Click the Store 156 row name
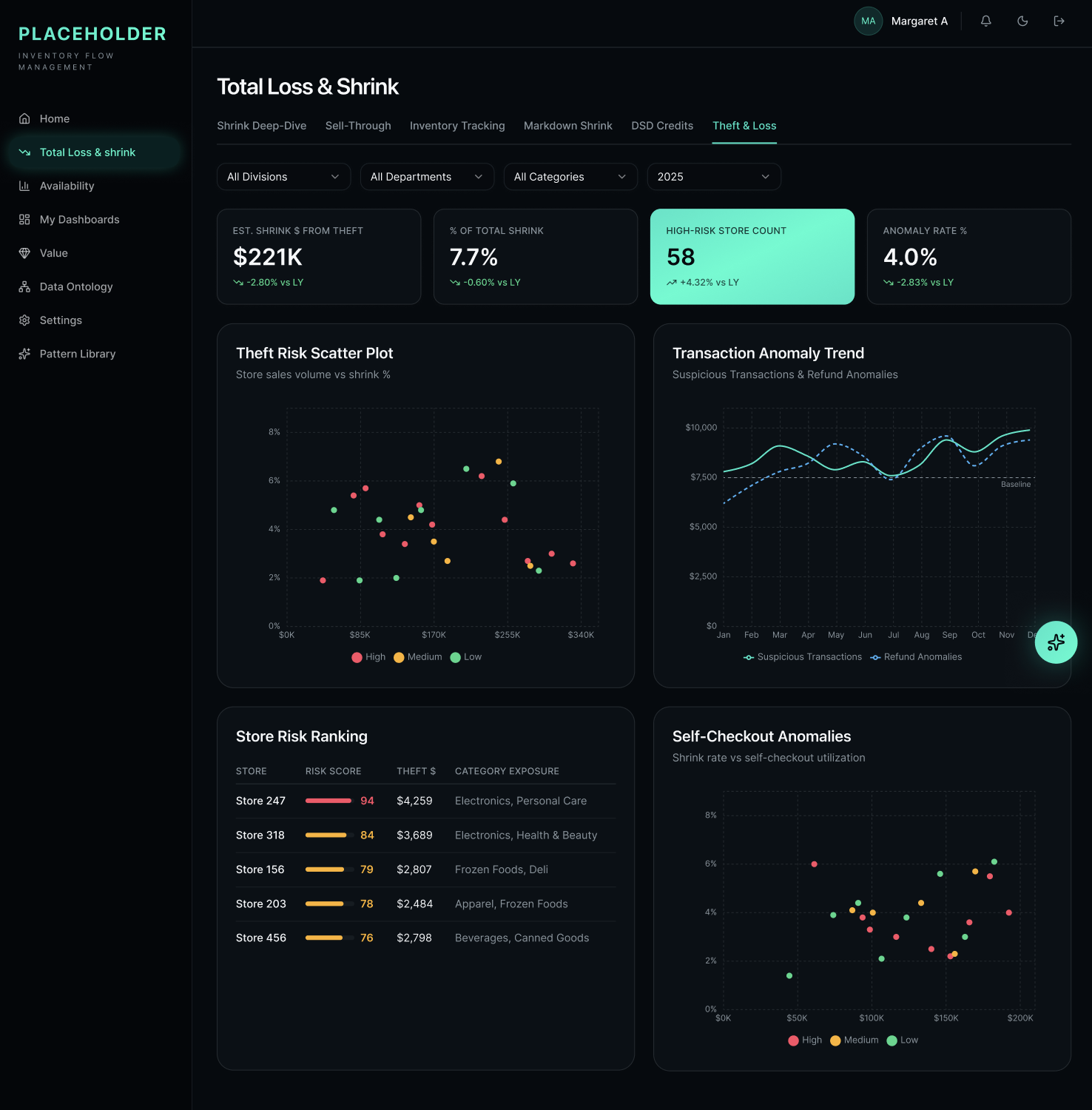Image resolution: width=1092 pixels, height=1110 pixels. (260, 869)
